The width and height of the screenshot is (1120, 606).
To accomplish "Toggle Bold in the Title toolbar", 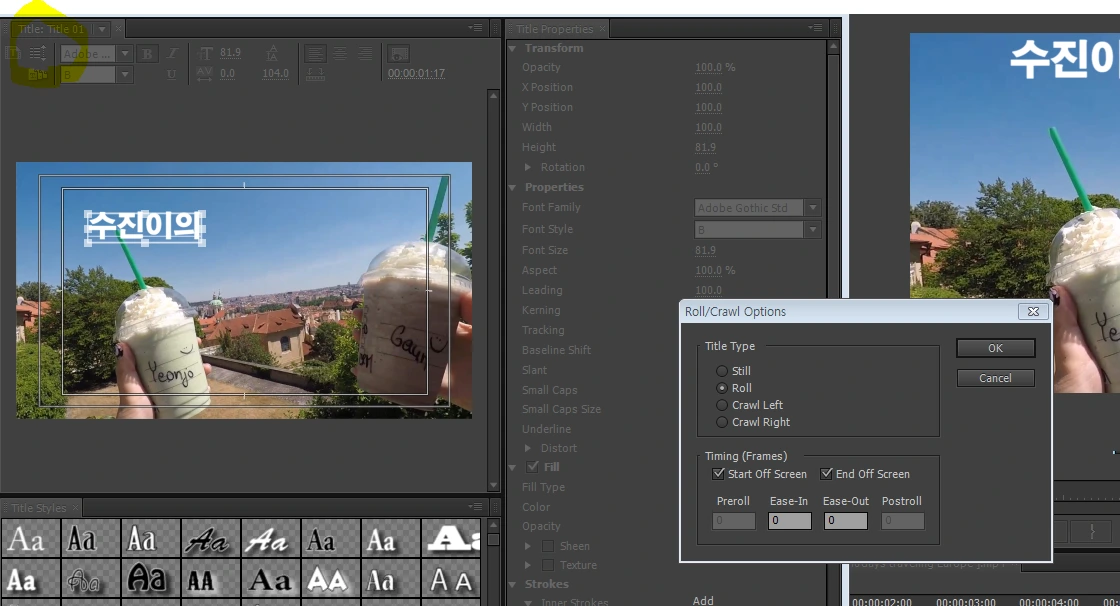I will (x=148, y=54).
